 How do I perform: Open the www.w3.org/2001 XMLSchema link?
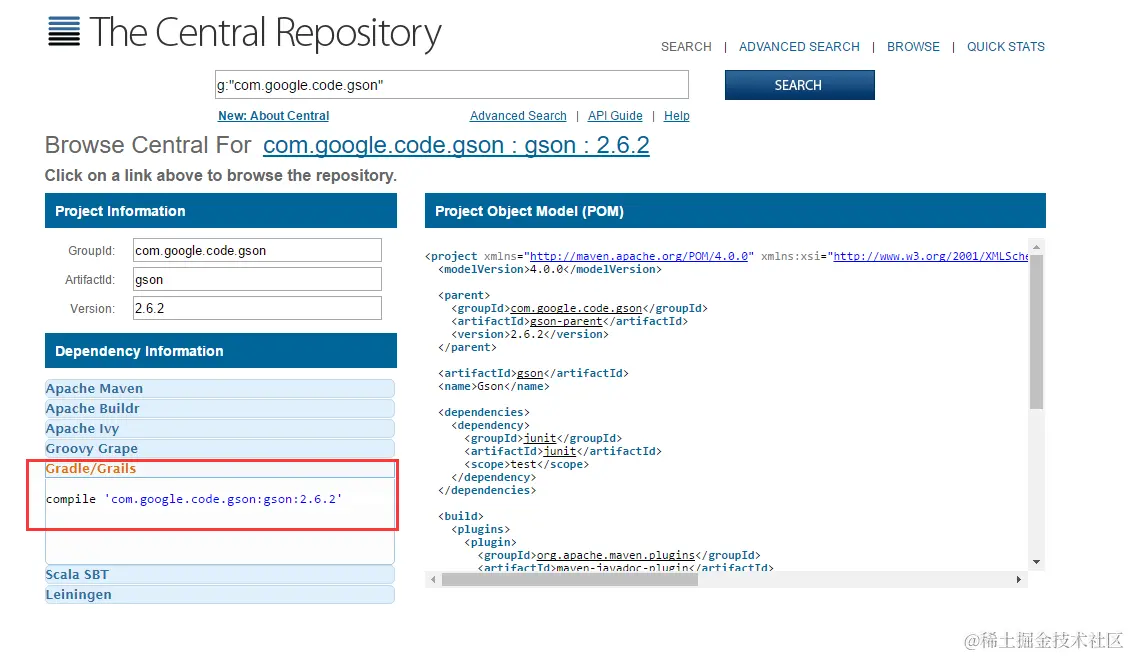click(930, 256)
